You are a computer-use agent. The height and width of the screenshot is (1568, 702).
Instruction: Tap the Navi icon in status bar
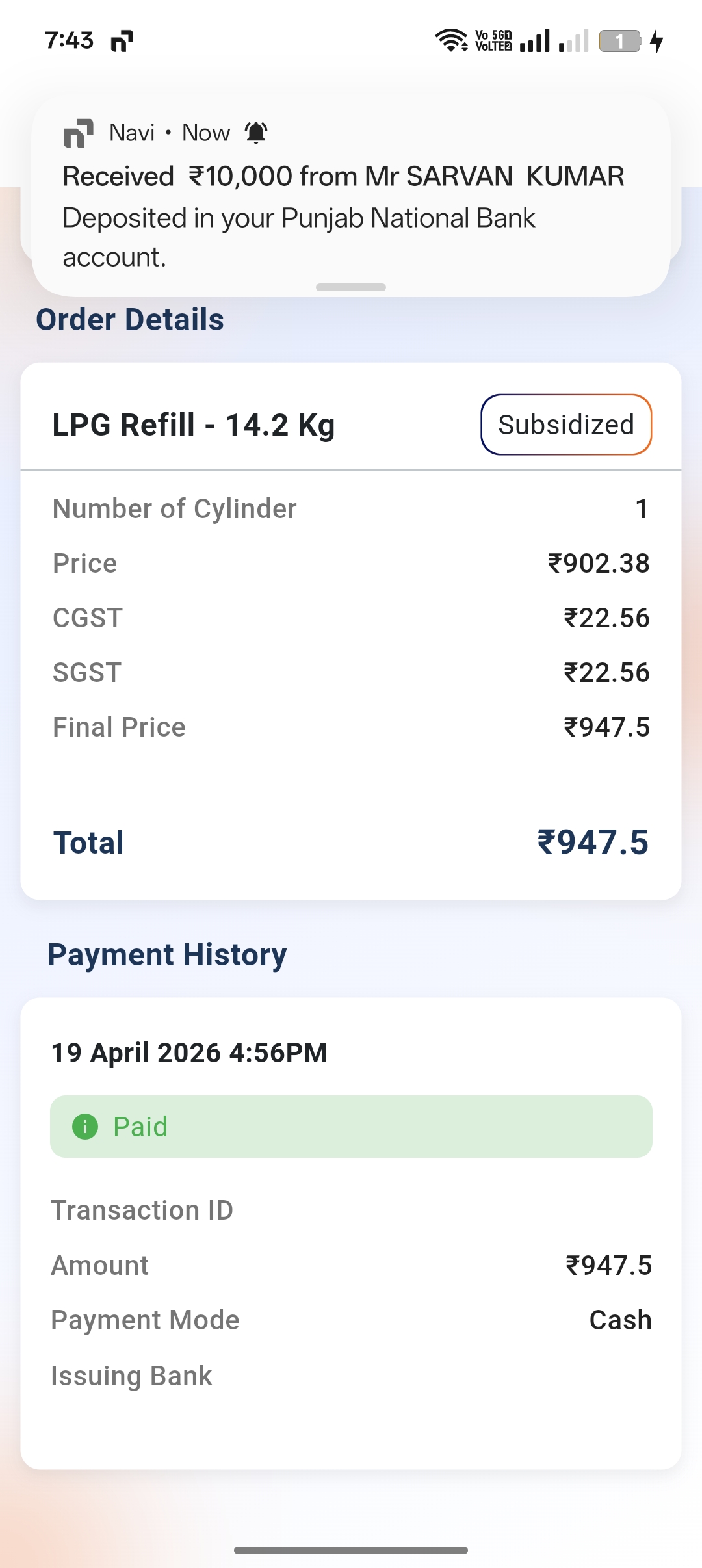click(x=122, y=41)
